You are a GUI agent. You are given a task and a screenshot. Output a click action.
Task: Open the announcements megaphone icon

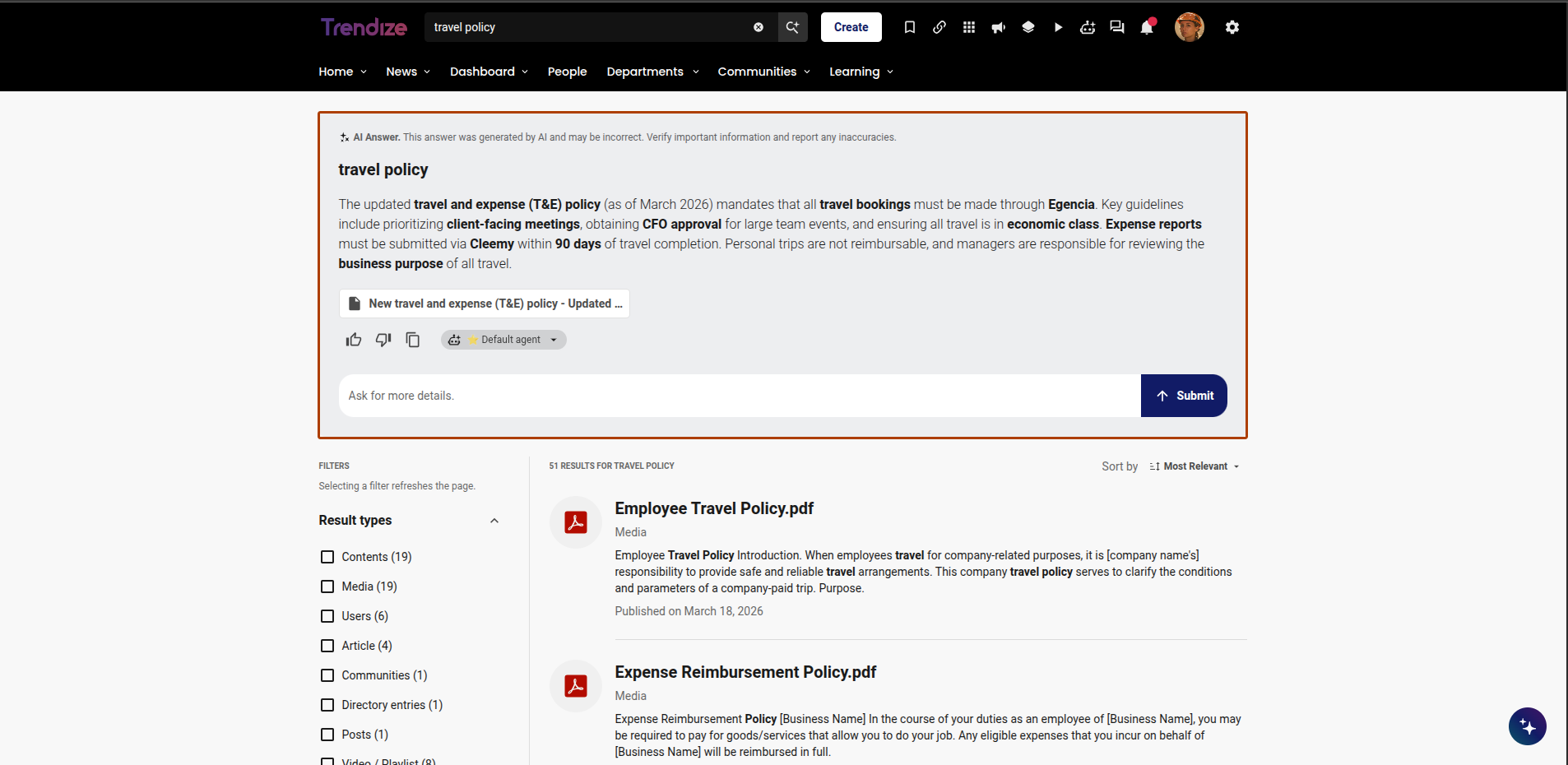pos(999,27)
